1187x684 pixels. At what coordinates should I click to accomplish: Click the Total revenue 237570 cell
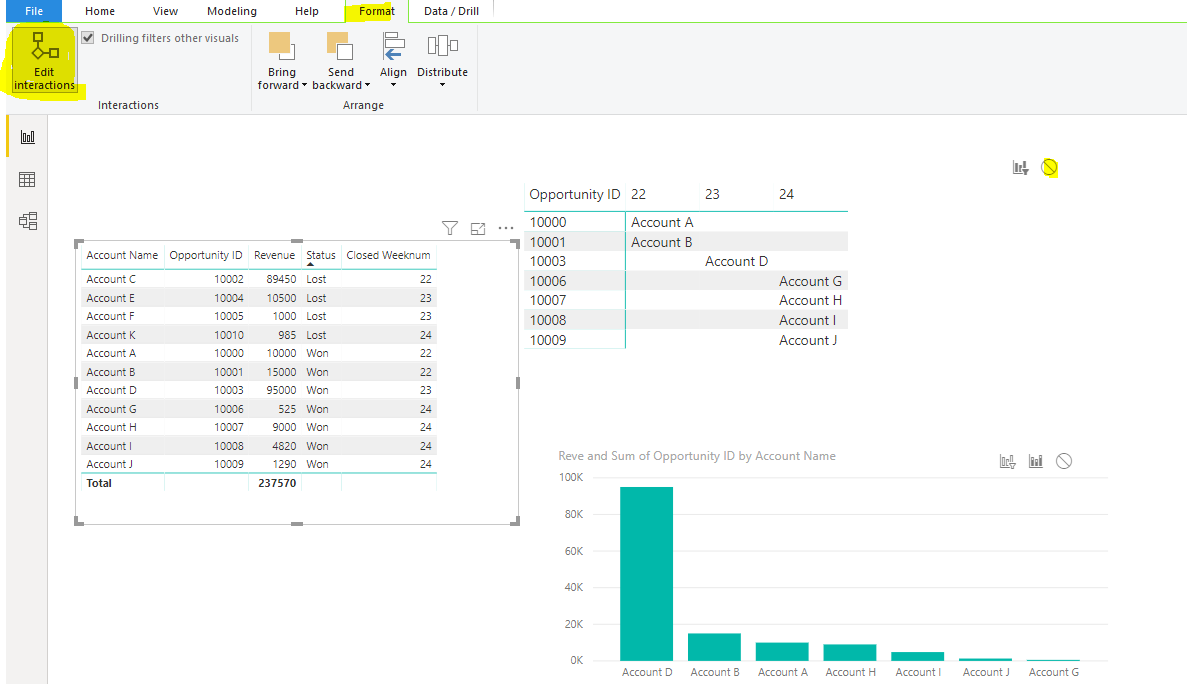[277, 483]
